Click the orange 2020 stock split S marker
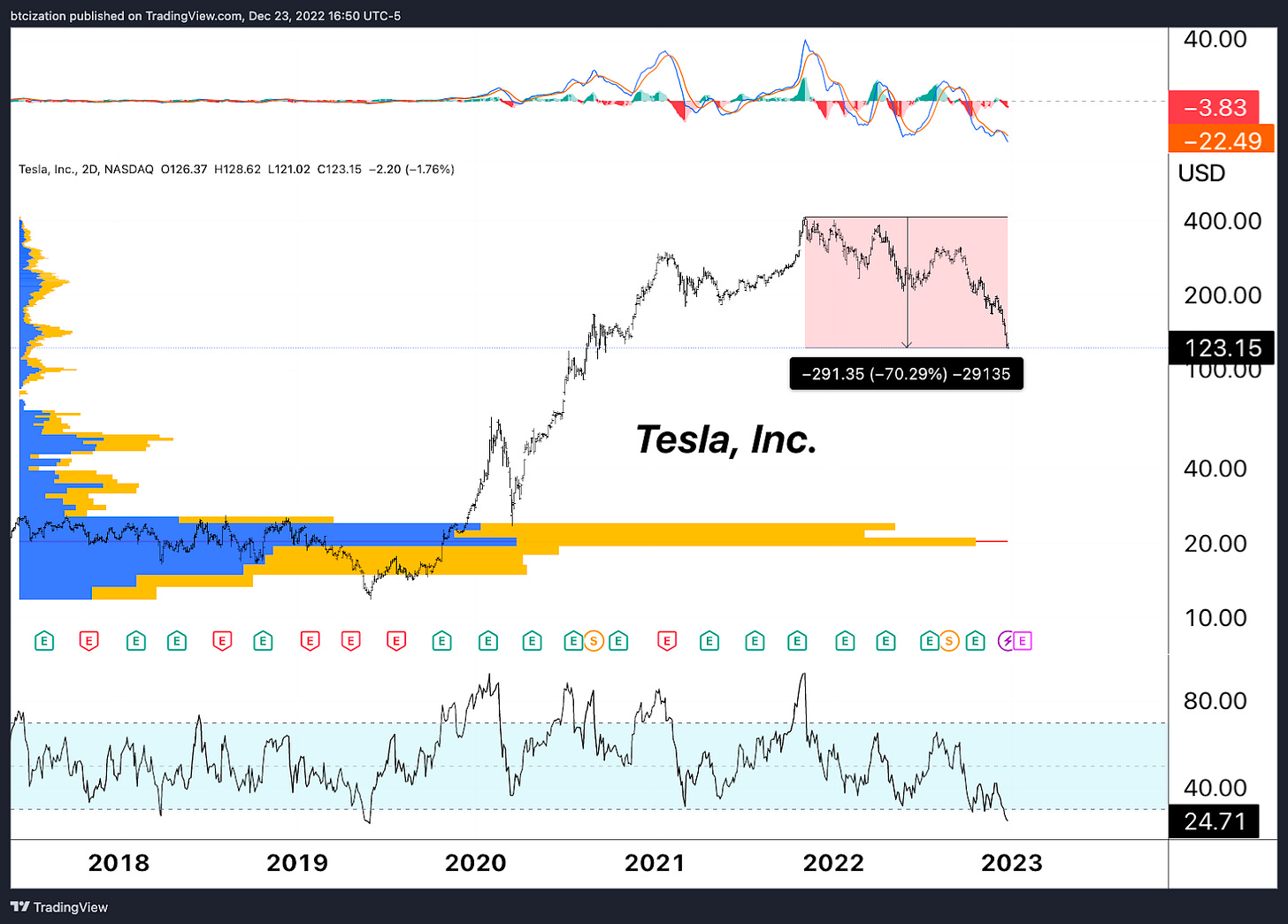The image size is (1288, 924). pyautogui.click(x=594, y=641)
